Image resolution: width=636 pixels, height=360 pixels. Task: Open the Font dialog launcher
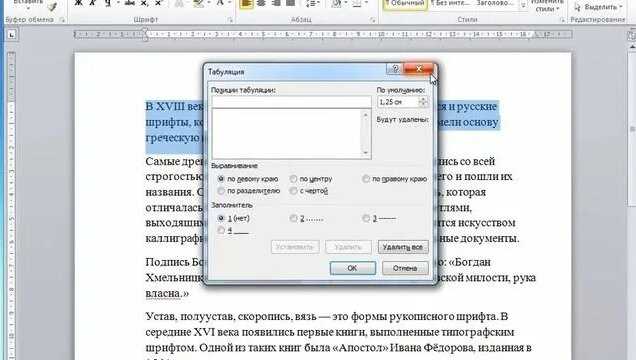click(x=230, y=19)
